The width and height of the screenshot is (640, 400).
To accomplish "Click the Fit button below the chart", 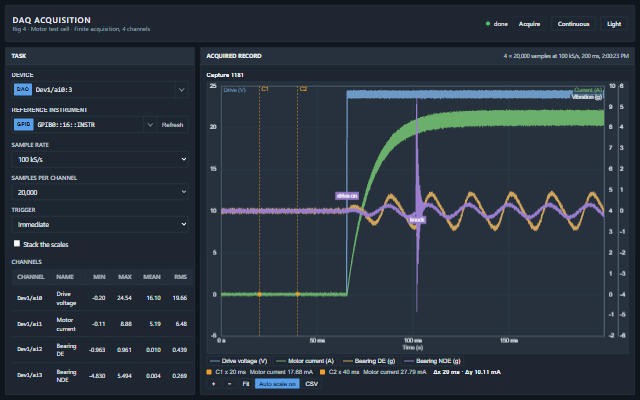I will (x=246, y=384).
